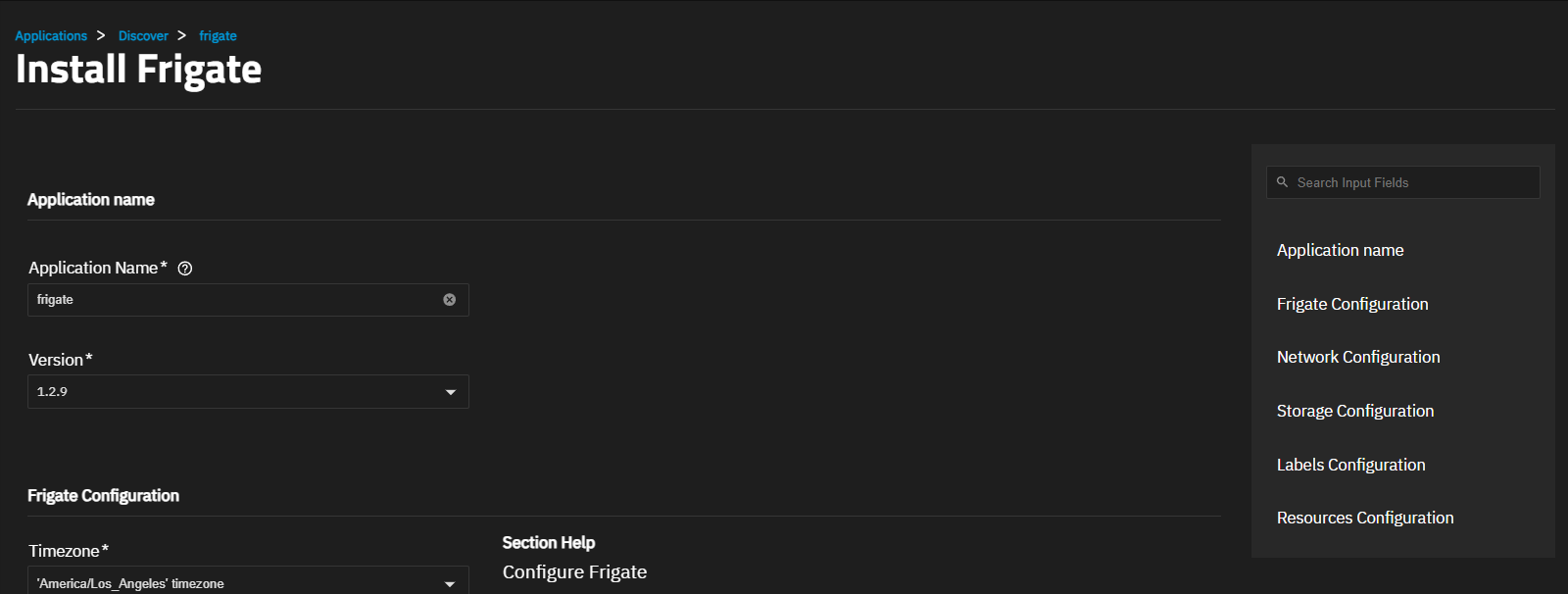Image resolution: width=1568 pixels, height=594 pixels.
Task: Click inside the Application Name text field
Action: click(235, 300)
